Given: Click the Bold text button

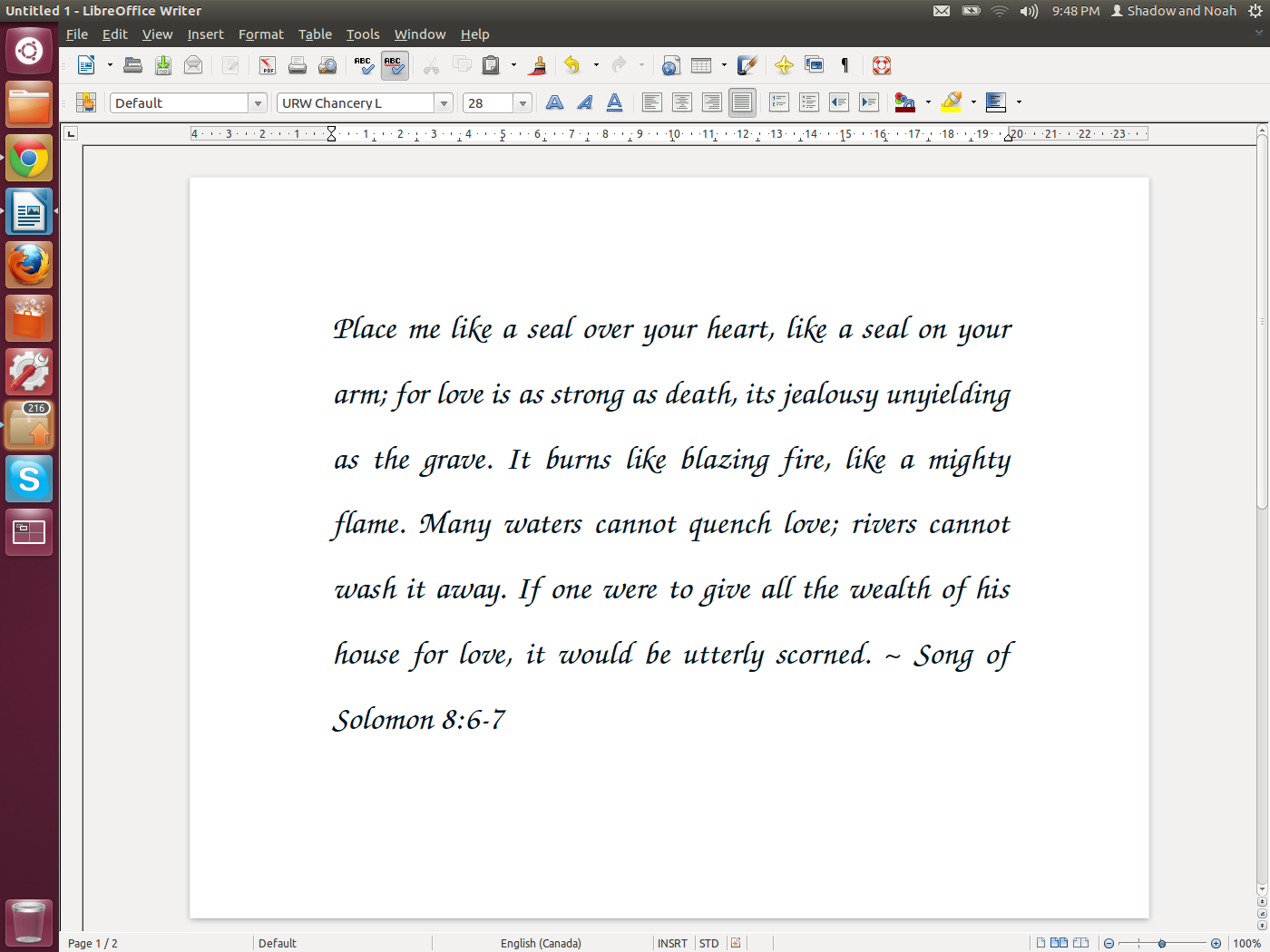Looking at the screenshot, I should (x=554, y=102).
